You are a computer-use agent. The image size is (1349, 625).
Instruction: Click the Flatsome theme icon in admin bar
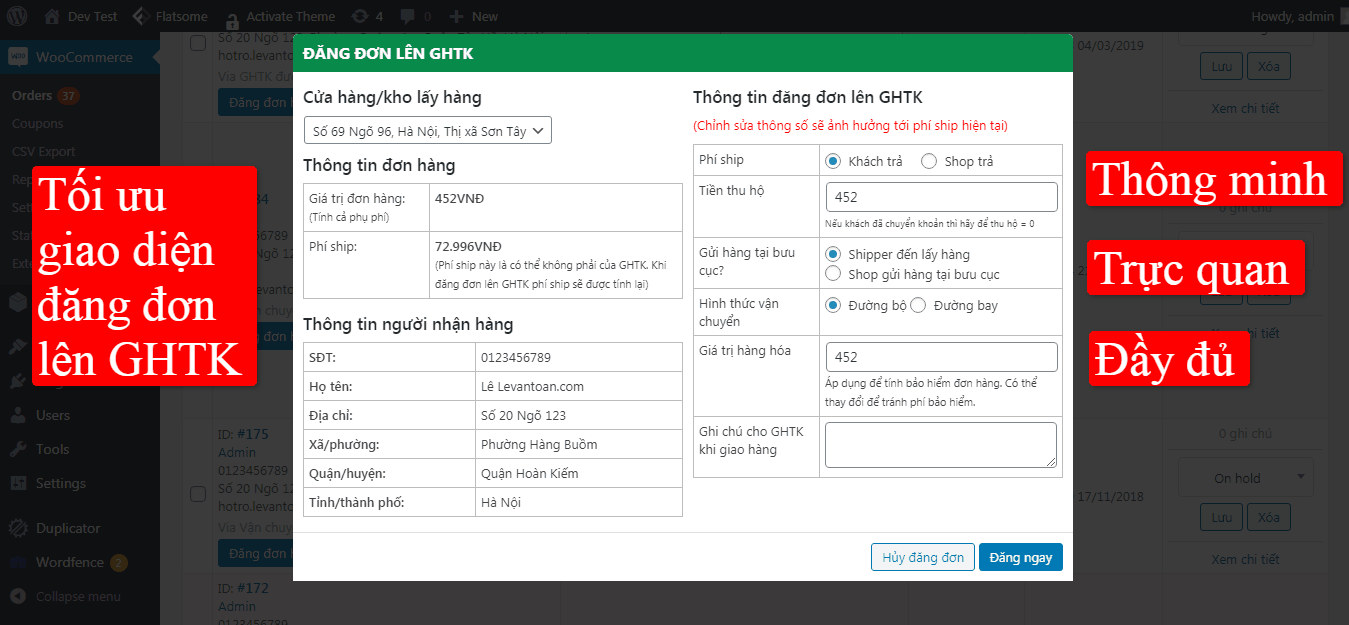click(x=141, y=16)
